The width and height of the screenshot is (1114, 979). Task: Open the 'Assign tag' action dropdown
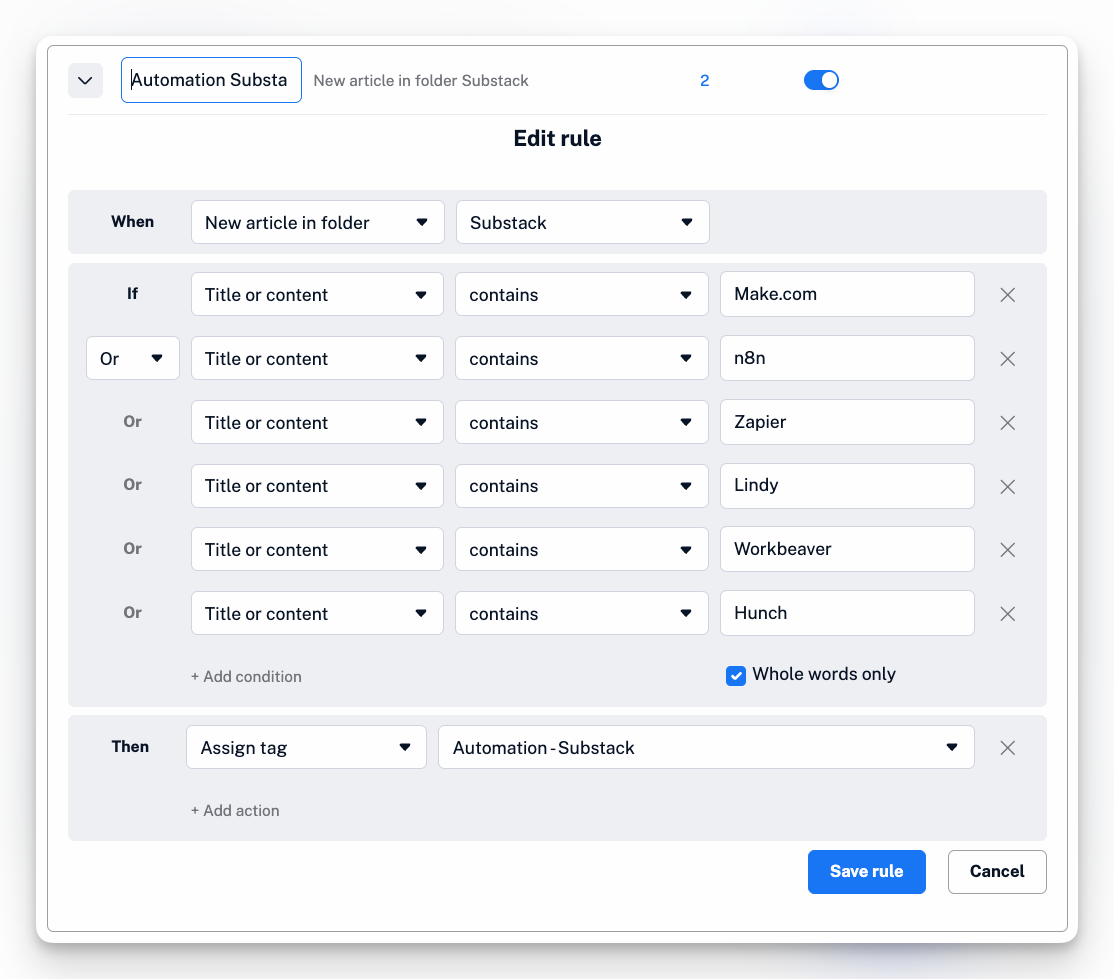tap(306, 747)
